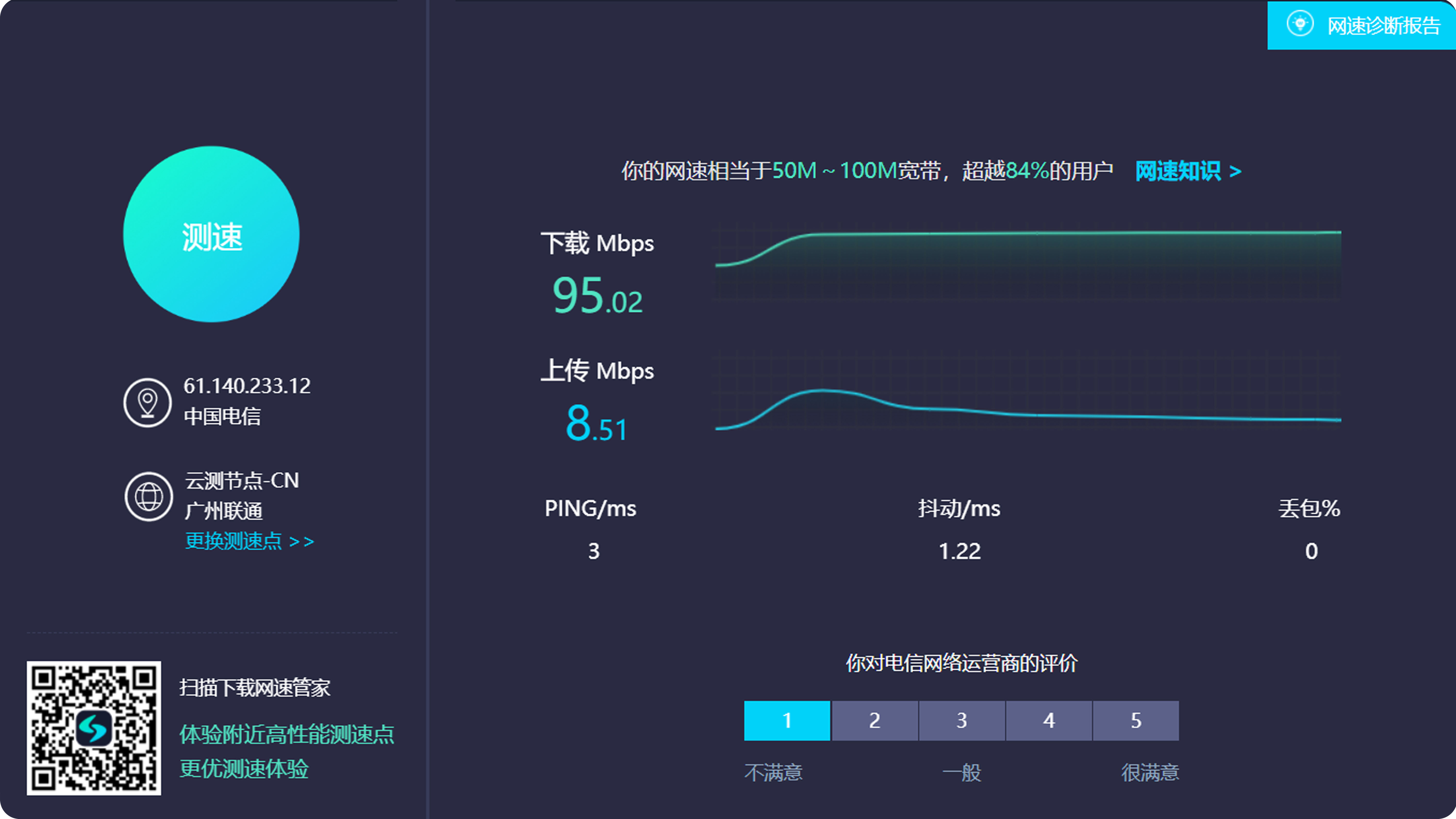Click the location pin icon beside IP address
1456x819 pixels.
148,402
